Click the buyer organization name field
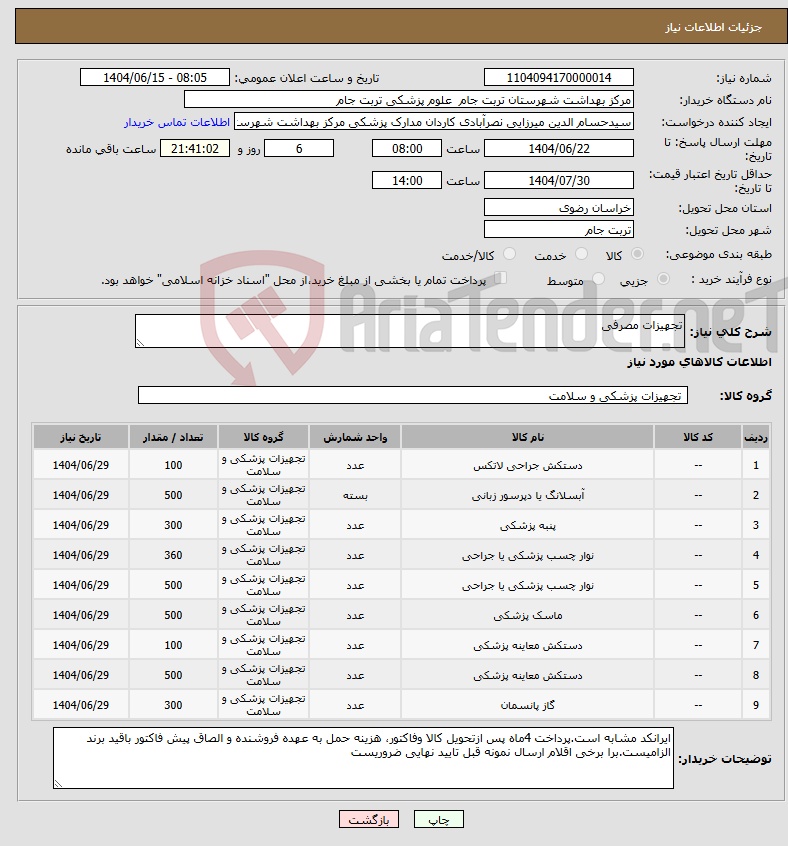The image size is (788, 846). (409, 100)
